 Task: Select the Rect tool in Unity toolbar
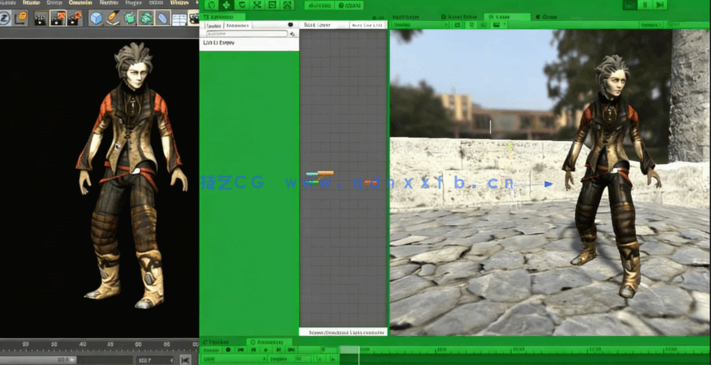click(273, 5)
